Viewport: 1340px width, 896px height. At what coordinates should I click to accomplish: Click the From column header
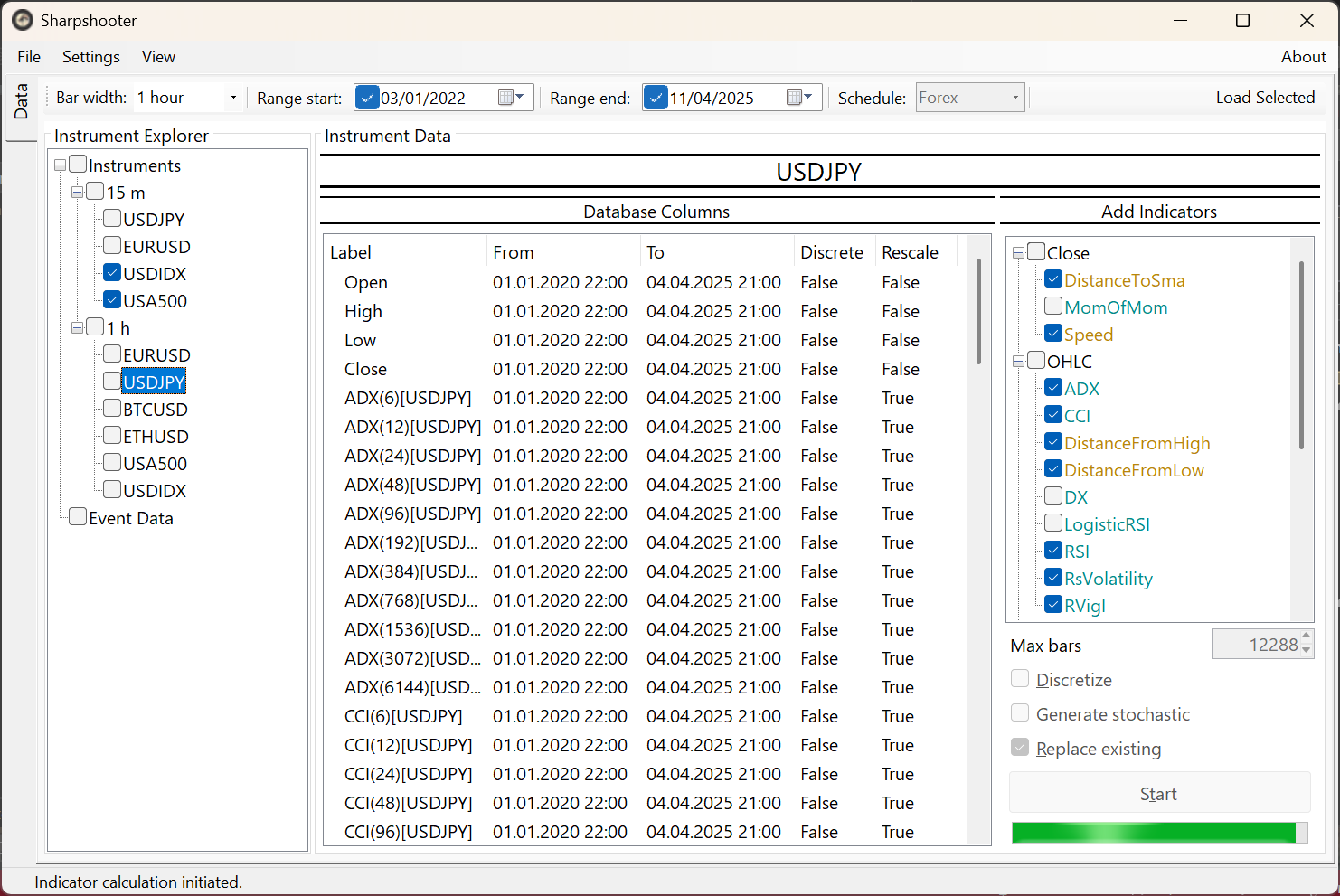pos(563,252)
